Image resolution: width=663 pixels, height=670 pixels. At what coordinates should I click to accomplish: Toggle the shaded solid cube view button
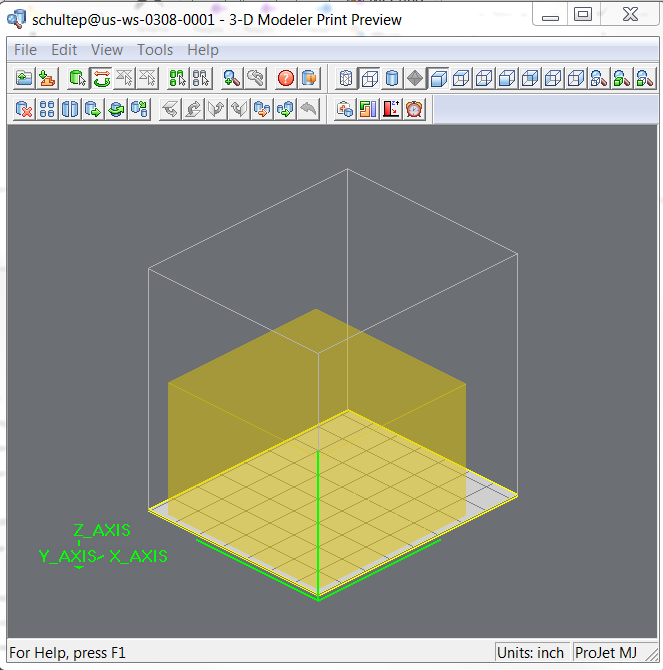point(438,78)
